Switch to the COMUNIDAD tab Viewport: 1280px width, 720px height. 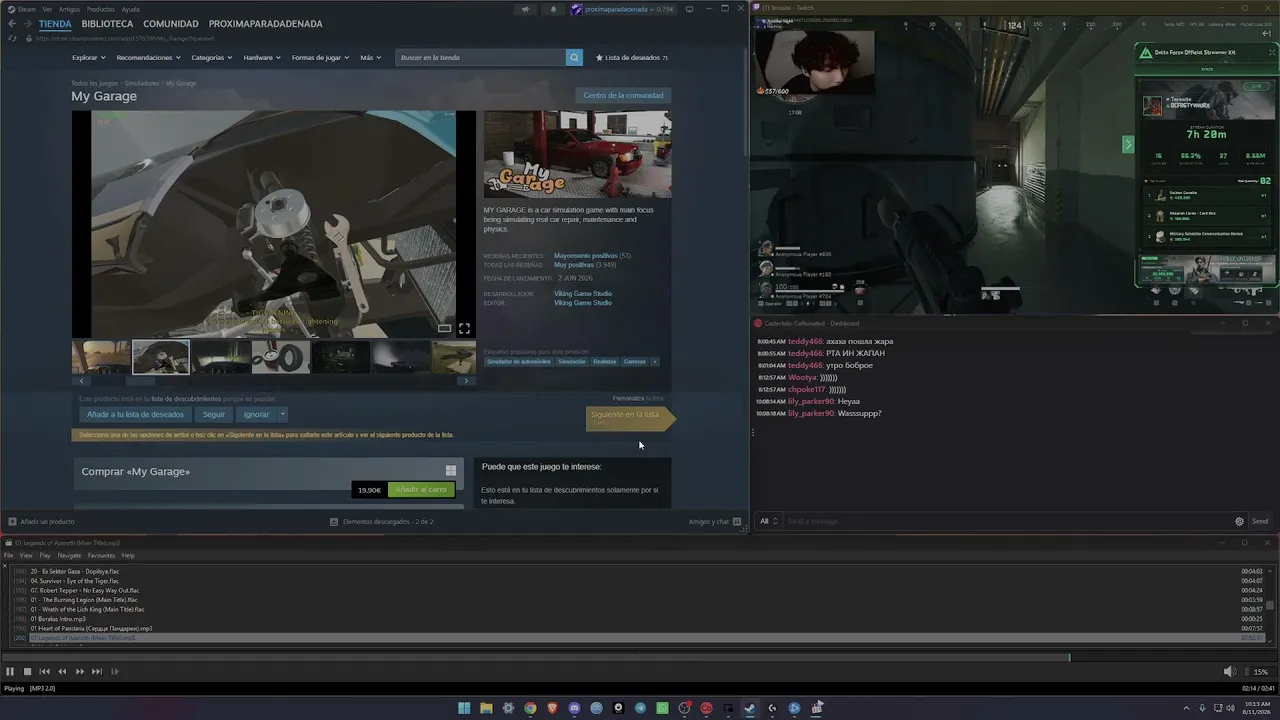tap(170, 24)
